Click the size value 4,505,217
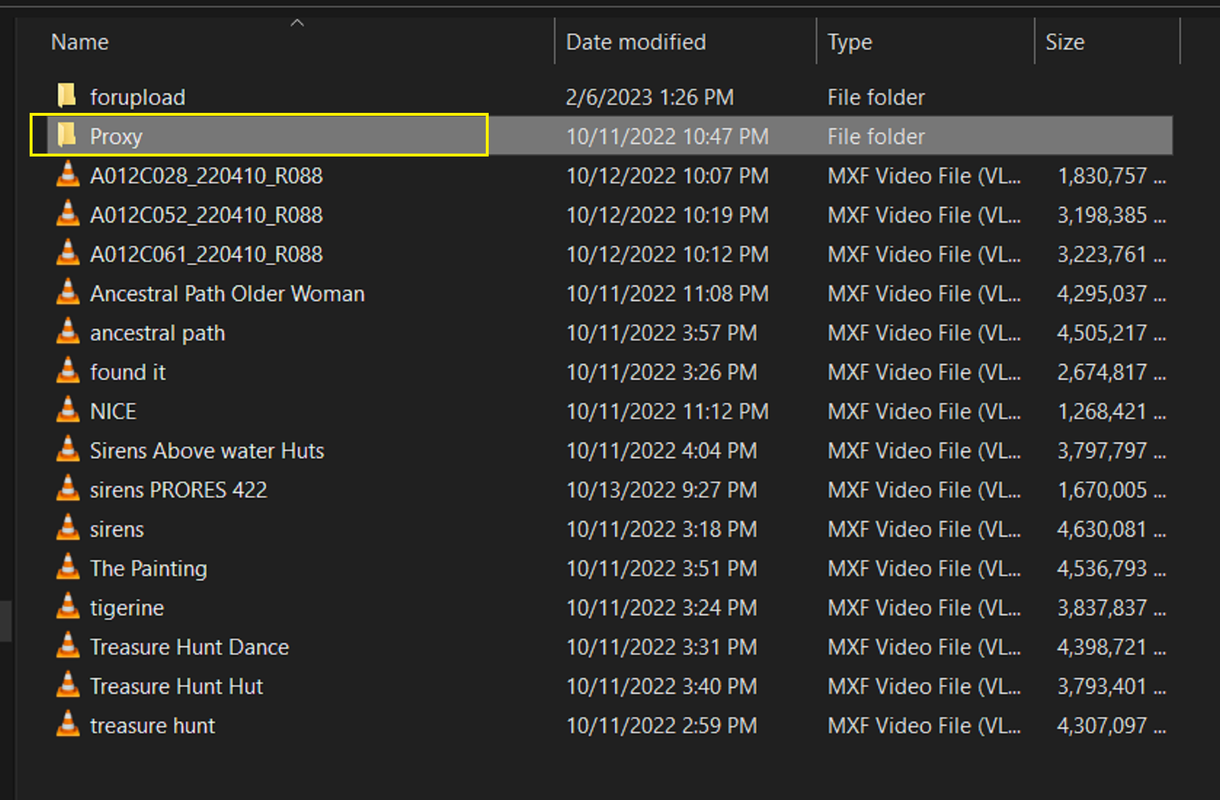 tap(1102, 333)
